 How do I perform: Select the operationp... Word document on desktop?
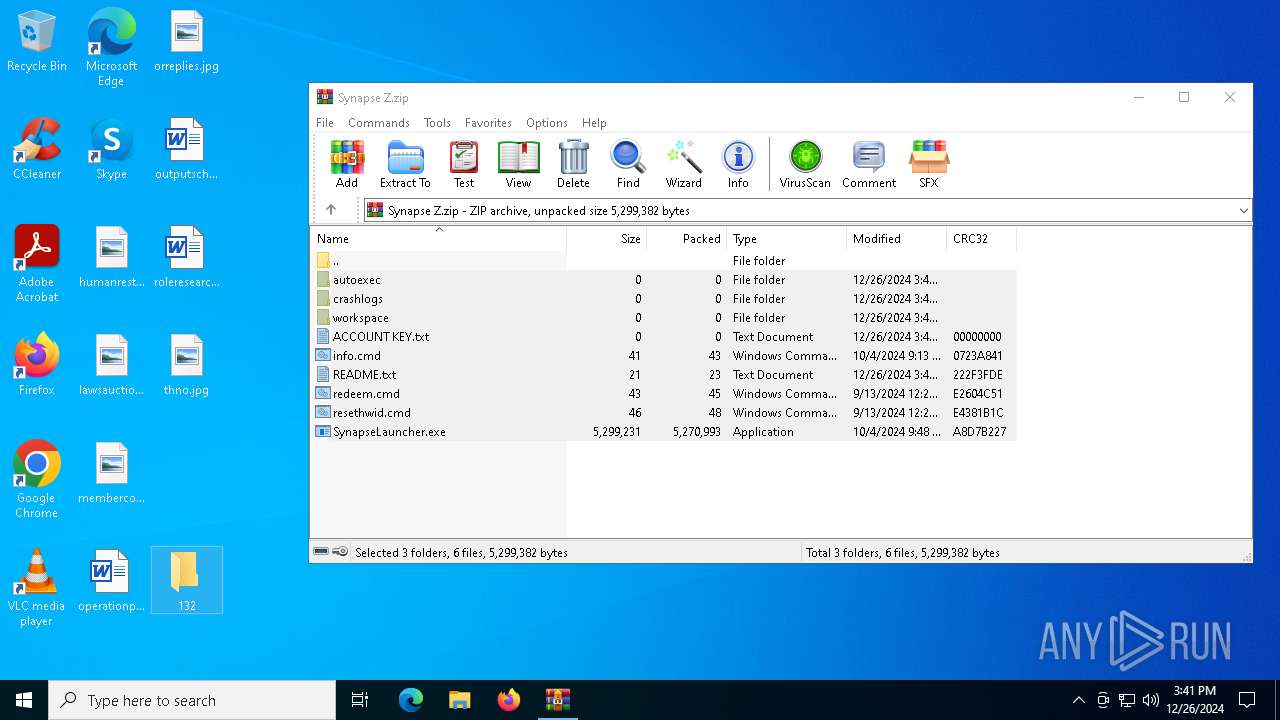(x=111, y=580)
